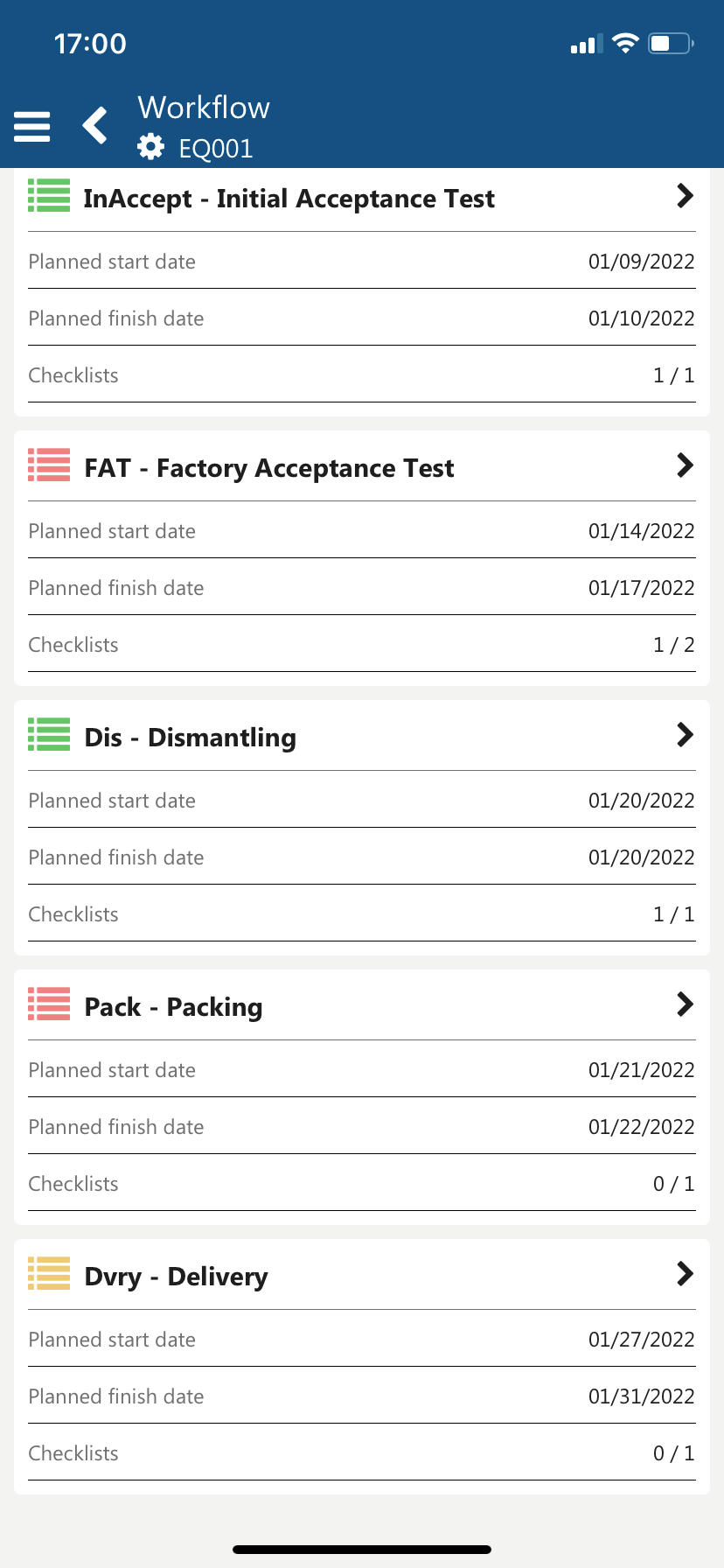Open the Dis - Dismantling title
Viewport: 724px width, 1568px height.
[x=190, y=738]
